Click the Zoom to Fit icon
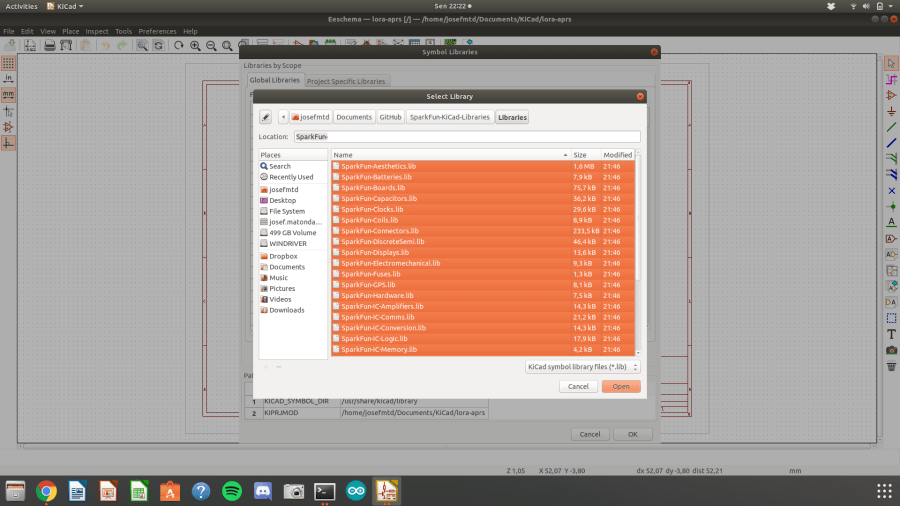The width and height of the screenshot is (900, 506). (227, 45)
